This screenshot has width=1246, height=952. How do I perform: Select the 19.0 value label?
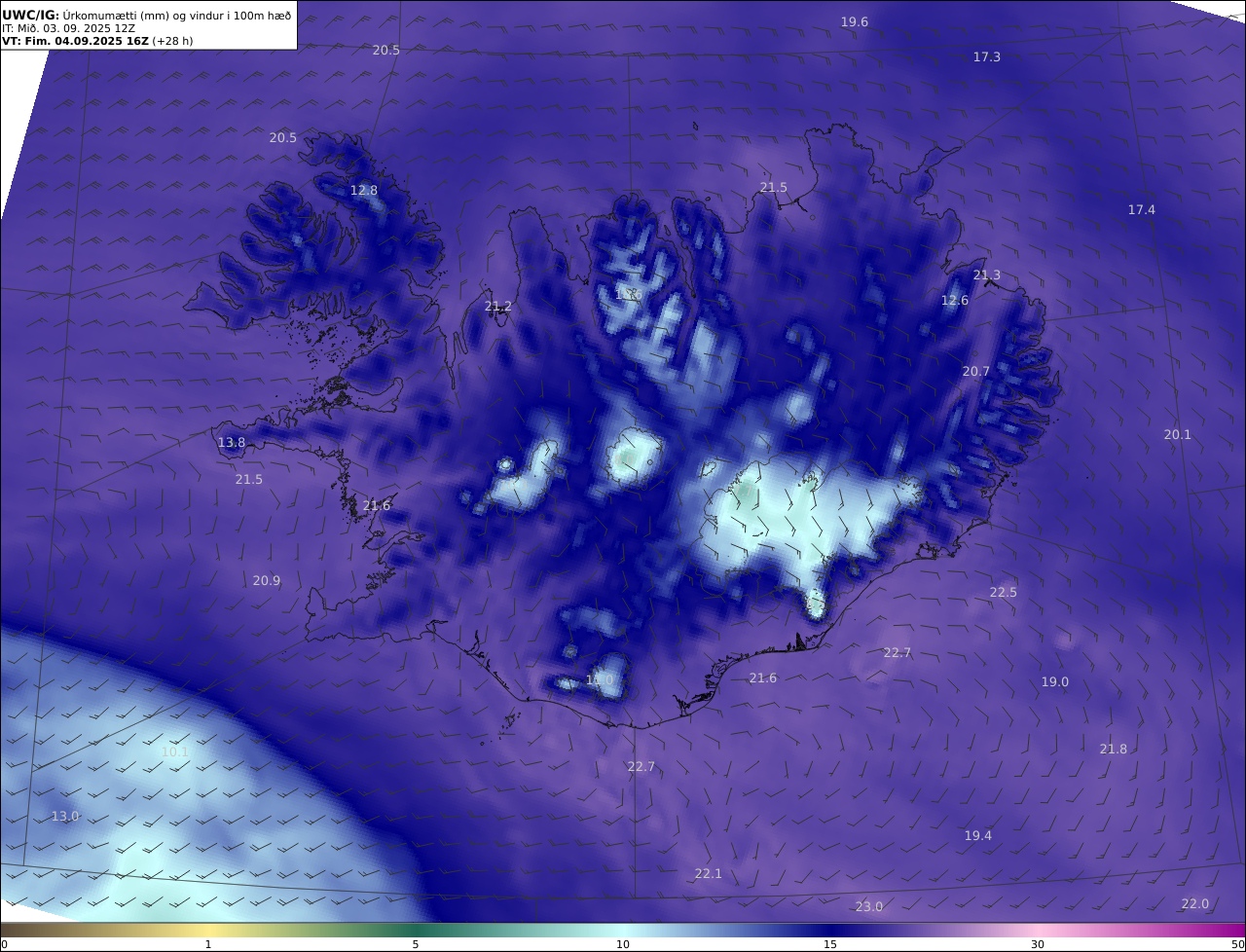click(x=1055, y=682)
